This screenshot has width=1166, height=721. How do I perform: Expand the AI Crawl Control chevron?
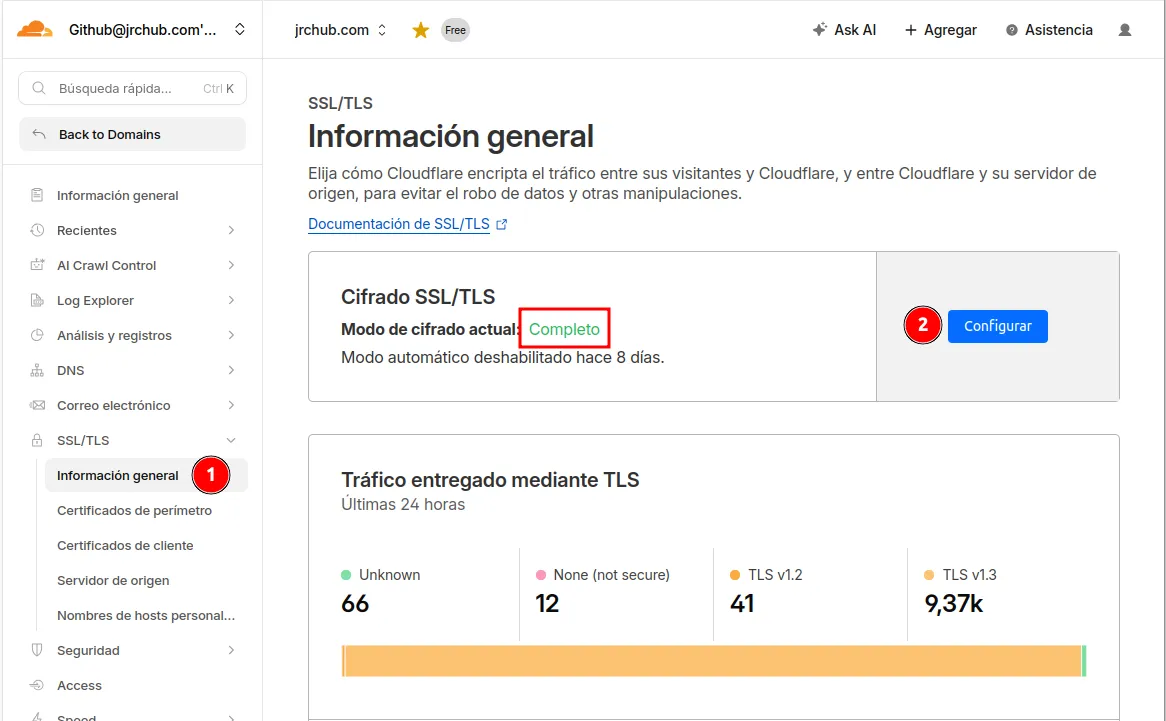click(231, 265)
